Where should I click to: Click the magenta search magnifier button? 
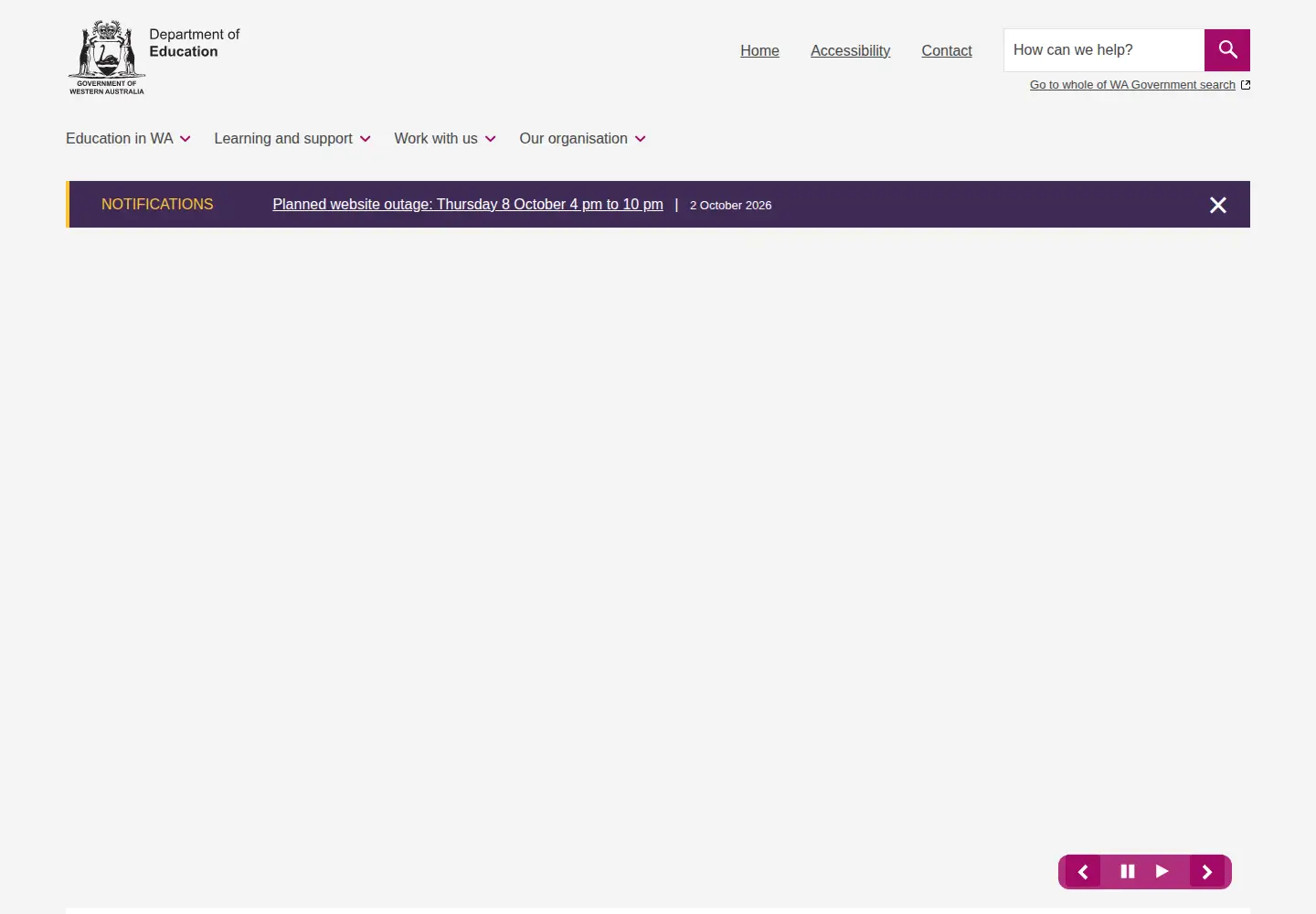(x=1227, y=50)
